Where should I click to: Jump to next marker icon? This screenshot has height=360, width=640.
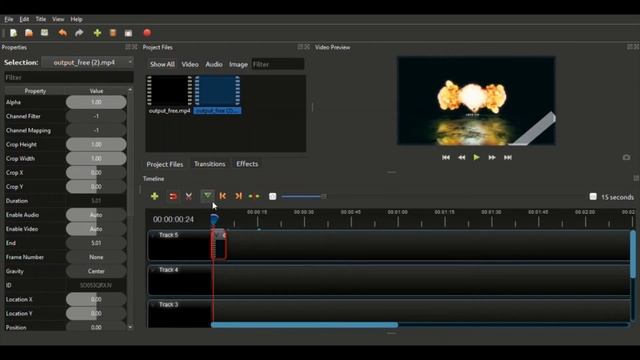pos(238,196)
